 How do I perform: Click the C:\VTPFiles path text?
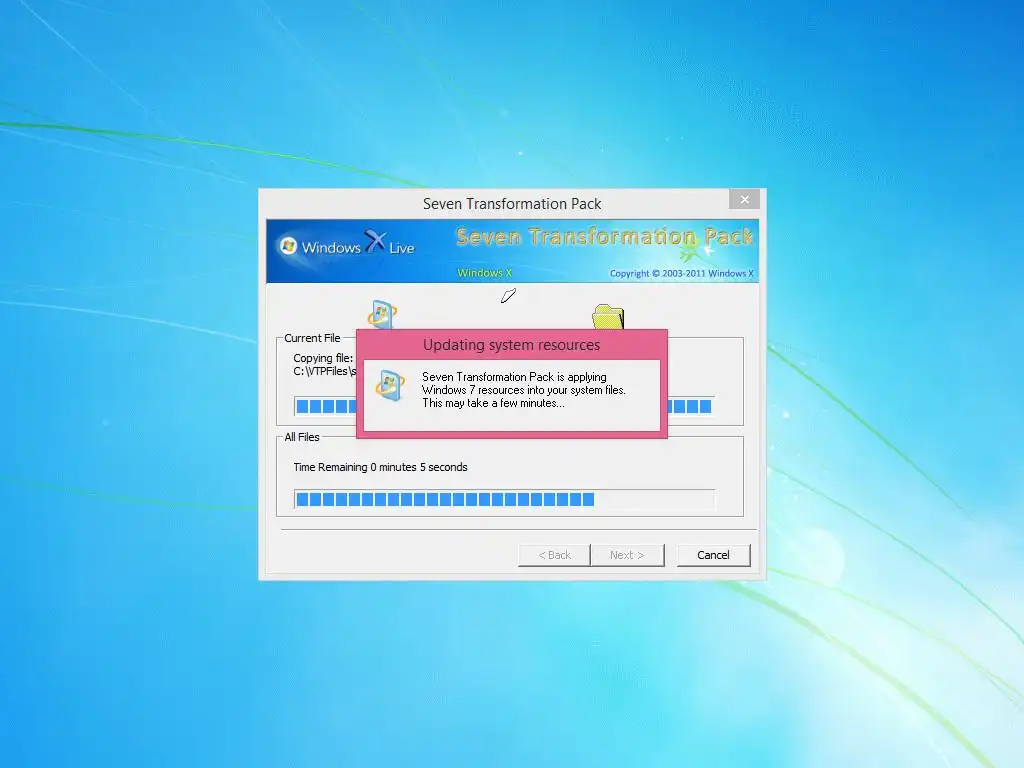(325, 371)
